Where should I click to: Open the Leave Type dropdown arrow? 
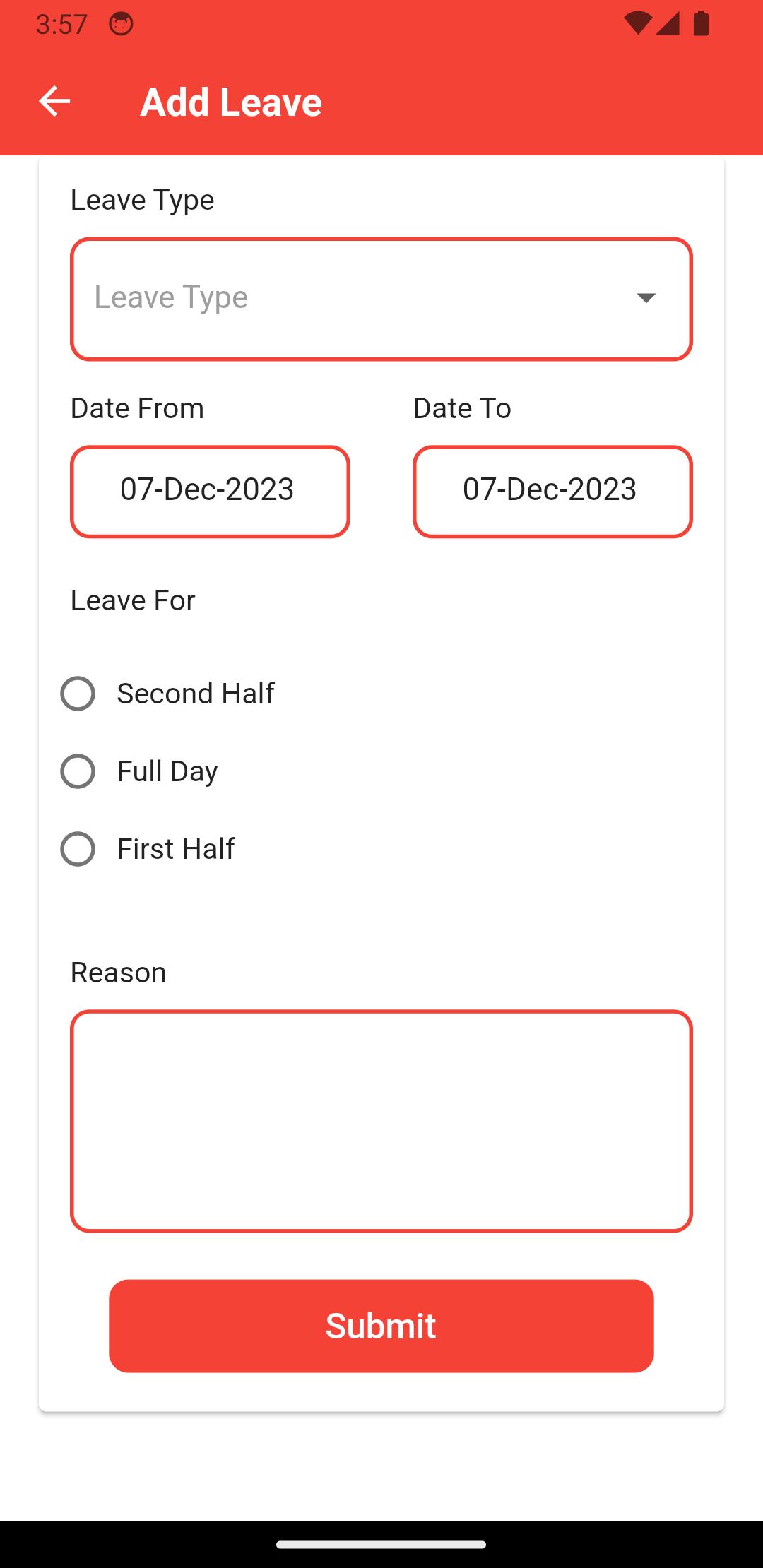coord(646,298)
